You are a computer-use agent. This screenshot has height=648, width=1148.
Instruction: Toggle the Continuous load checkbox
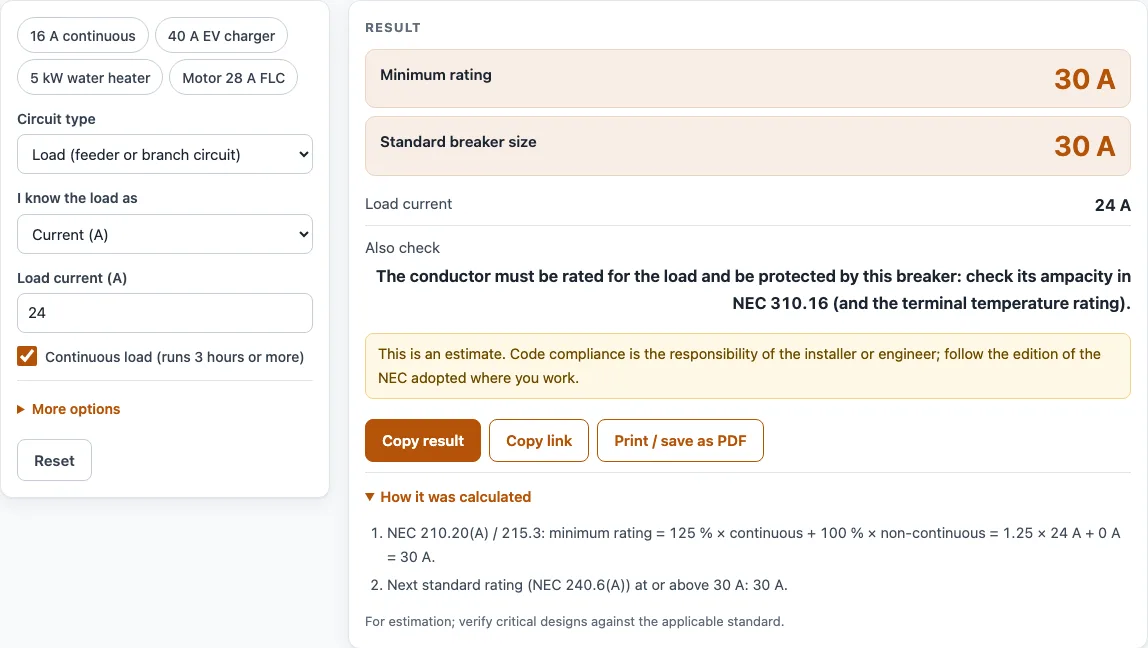[x=27, y=357]
